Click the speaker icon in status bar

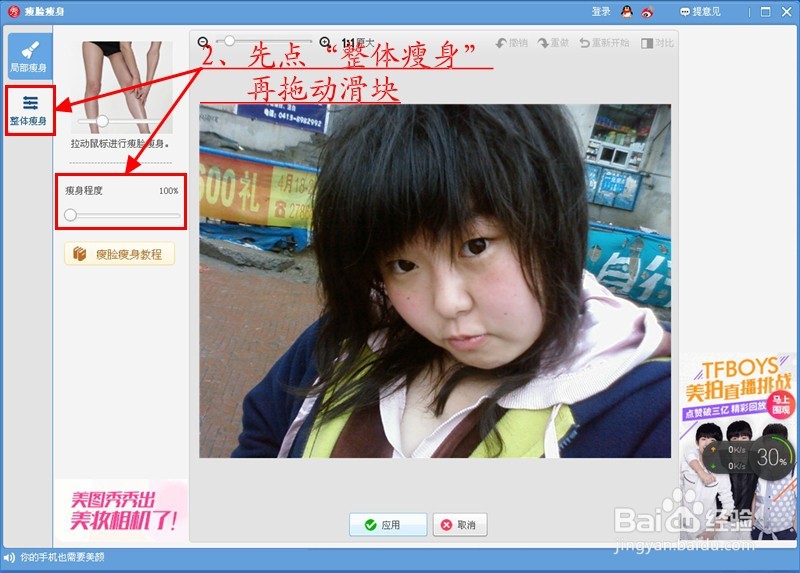(9, 557)
